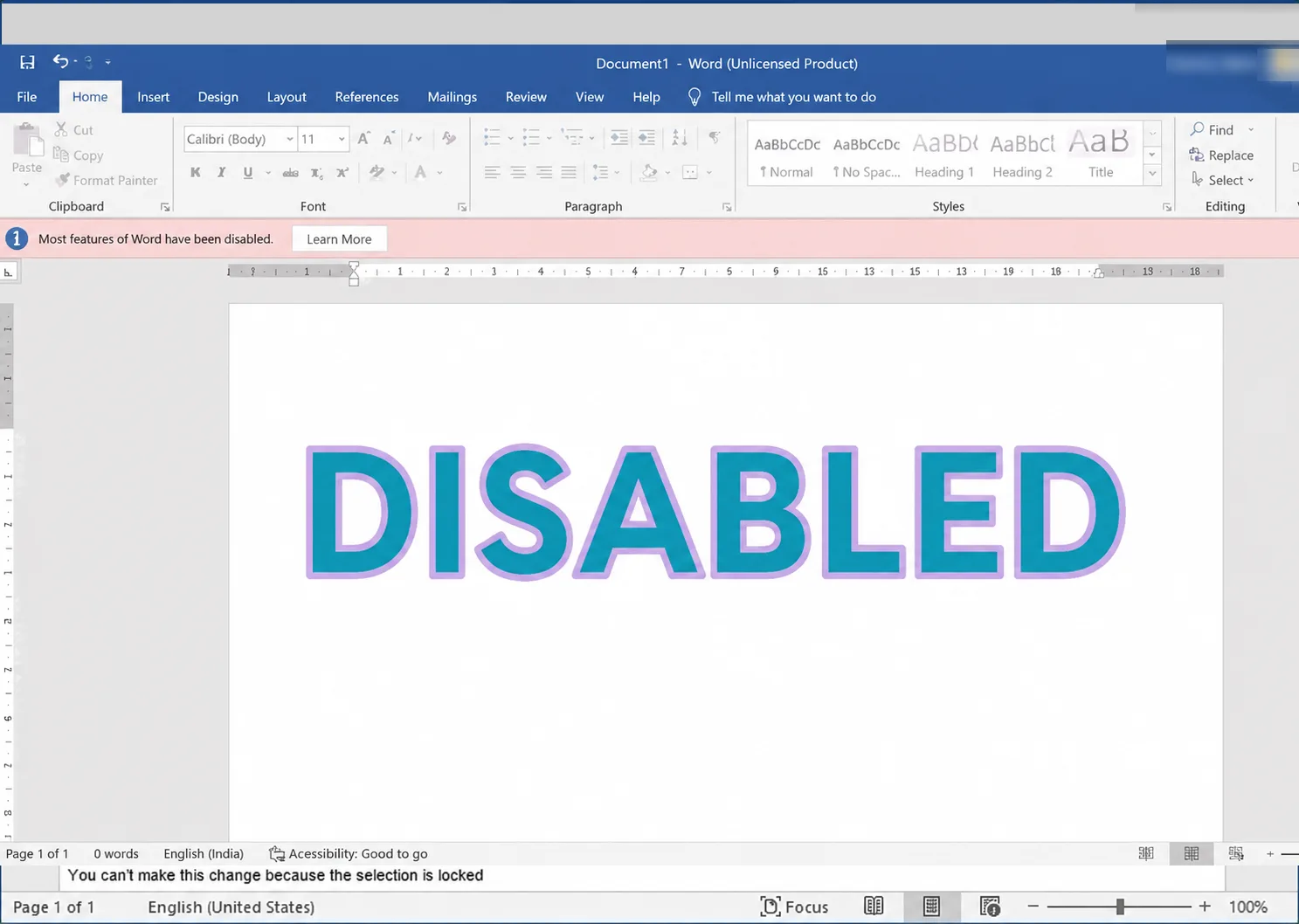This screenshot has height=924, width=1299.
Task: Expand the Styles gallery More arrow
Action: [x=1152, y=173]
